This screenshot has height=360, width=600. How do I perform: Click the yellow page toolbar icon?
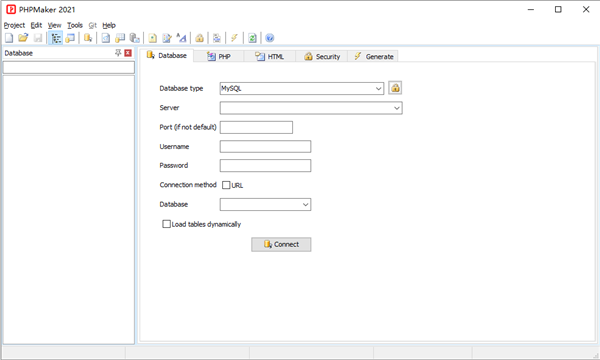[152, 38]
